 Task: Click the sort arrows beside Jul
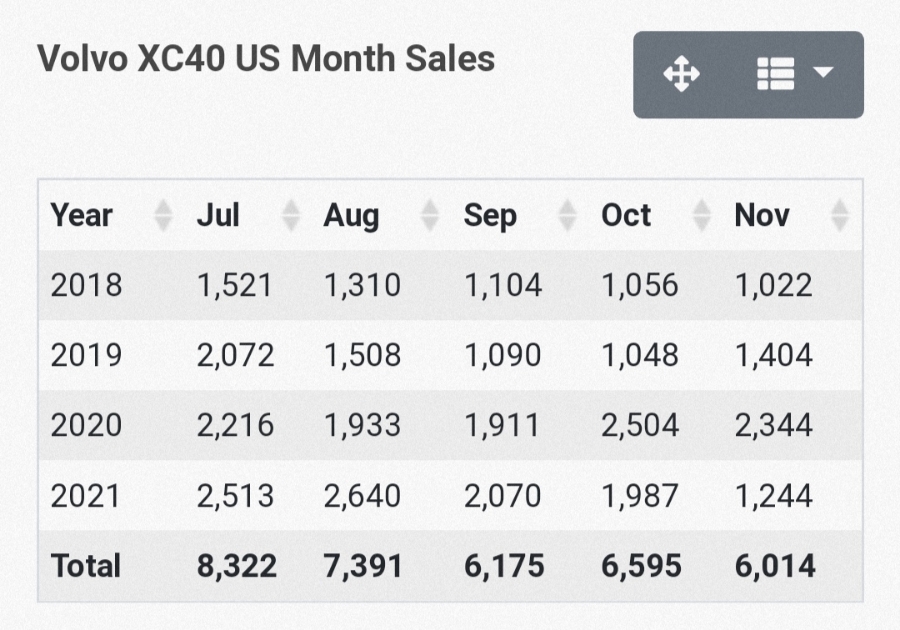pos(290,215)
